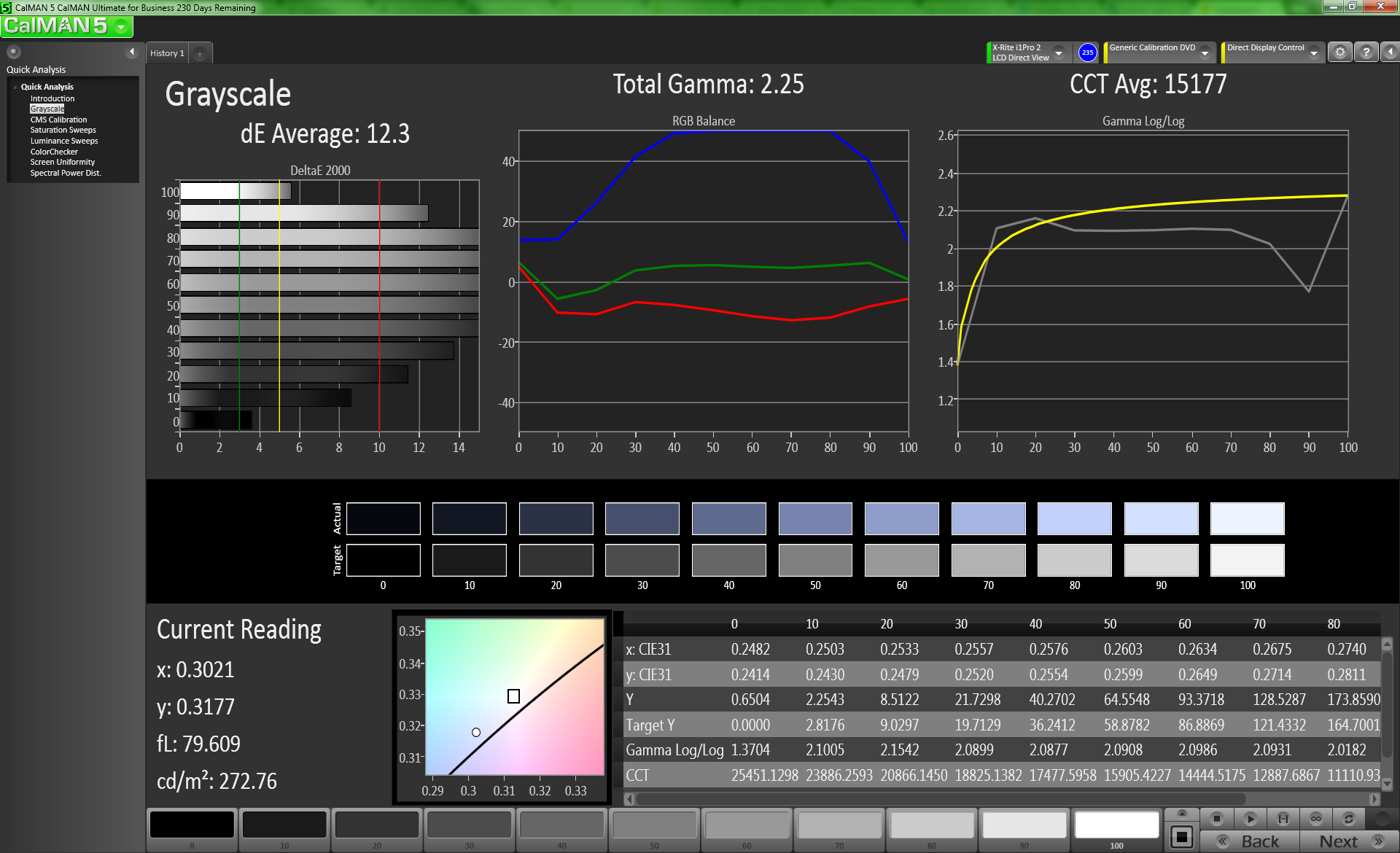Toggle the right panel collapse arrow
1400x853 pixels.
(x=1390, y=52)
